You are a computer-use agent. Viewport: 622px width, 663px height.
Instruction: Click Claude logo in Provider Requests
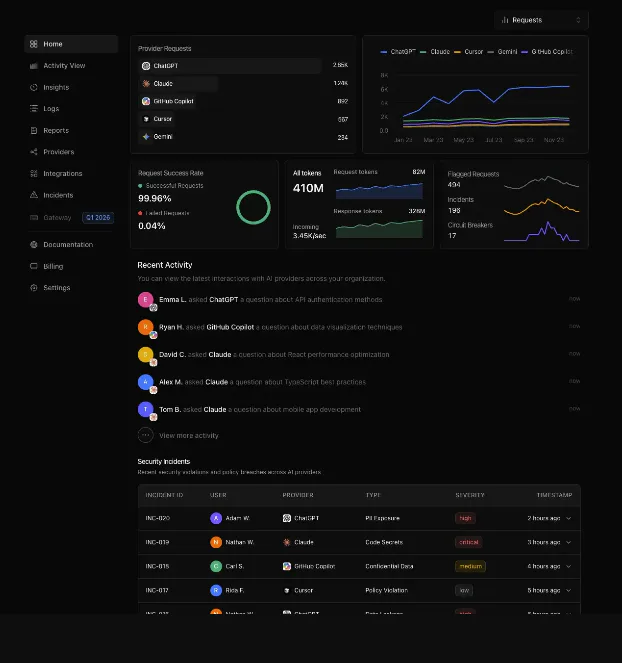coord(146,84)
